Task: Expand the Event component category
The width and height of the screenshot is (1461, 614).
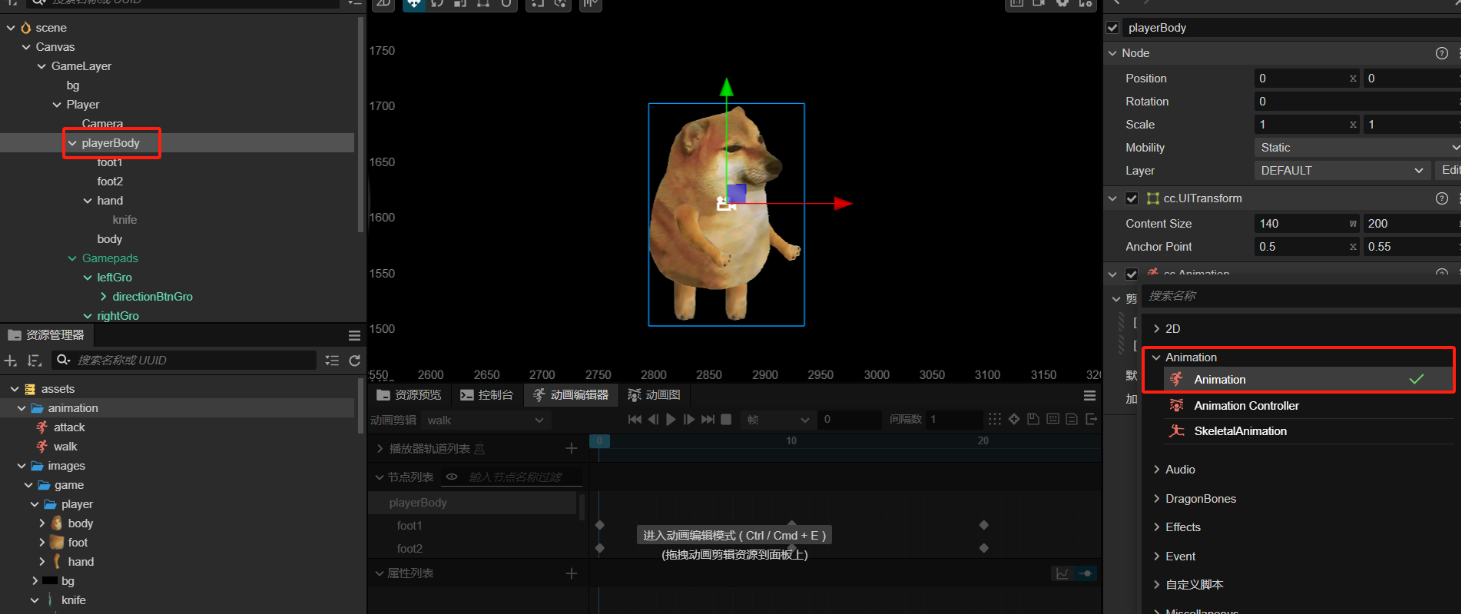Action: [1157, 556]
